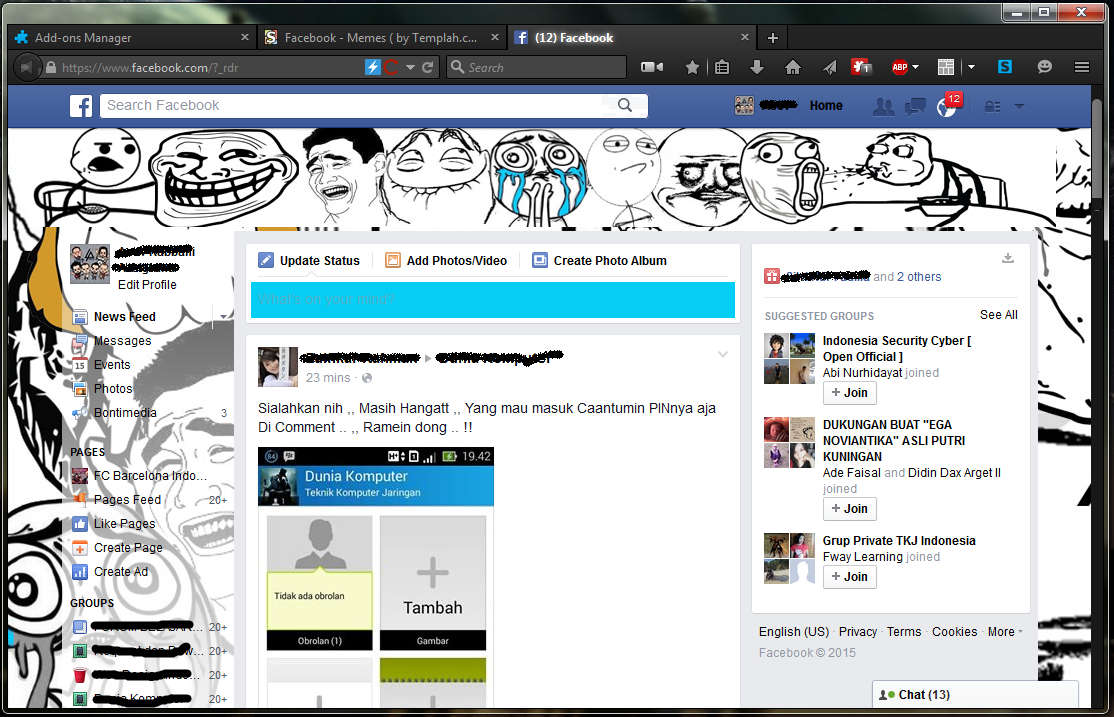Expand News Feed sort dropdown arrow
The width and height of the screenshot is (1114, 717).
223,317
